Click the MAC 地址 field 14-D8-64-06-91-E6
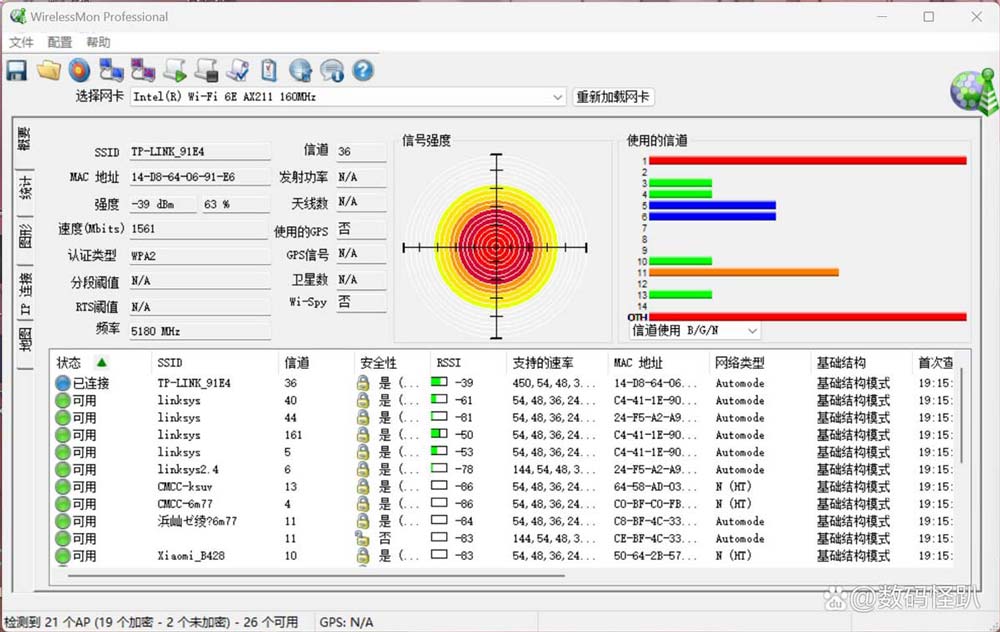Viewport: 1000px width, 632px height. [200, 177]
